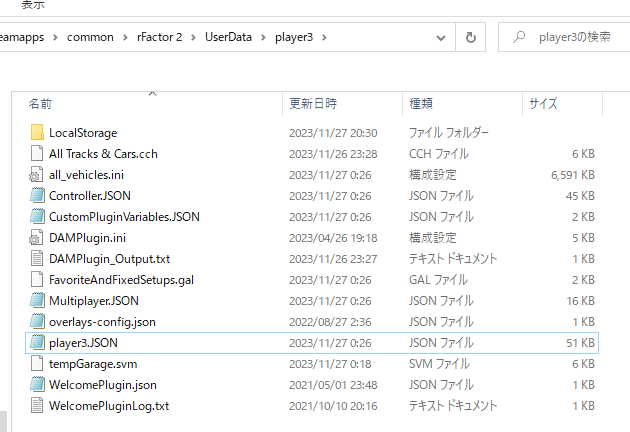Select the file name player3.JSON
The width and height of the screenshot is (630, 432).
83,343
